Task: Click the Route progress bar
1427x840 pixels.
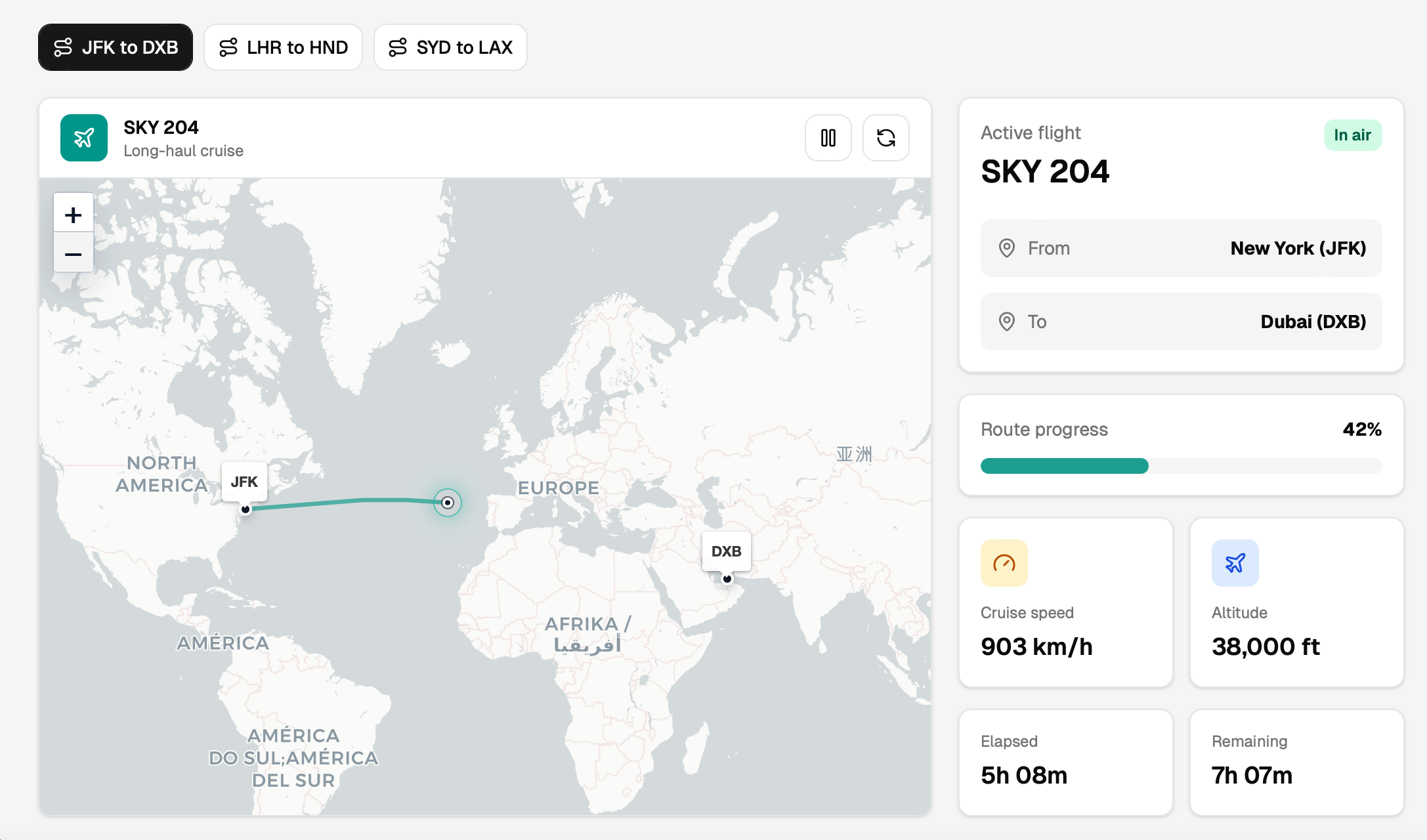Action: click(x=1181, y=466)
